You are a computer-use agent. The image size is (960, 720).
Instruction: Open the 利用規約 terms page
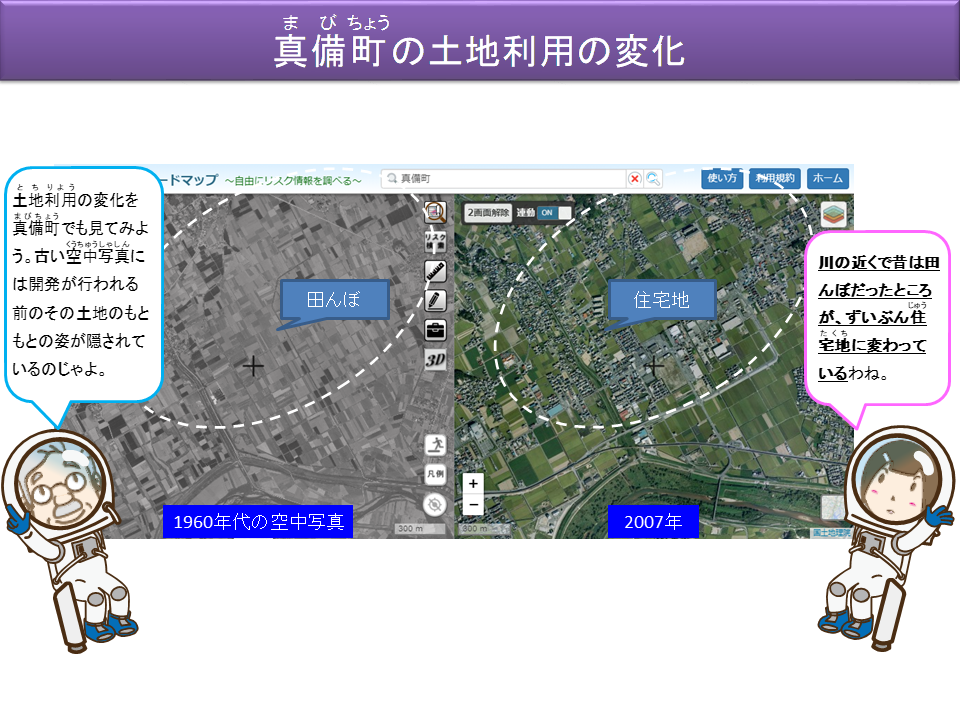coord(775,178)
